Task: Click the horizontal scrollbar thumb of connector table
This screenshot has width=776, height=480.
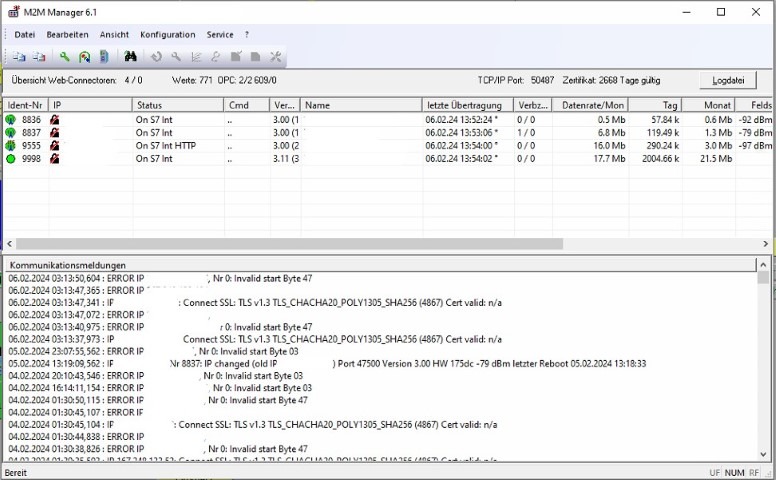Action: coord(289,244)
